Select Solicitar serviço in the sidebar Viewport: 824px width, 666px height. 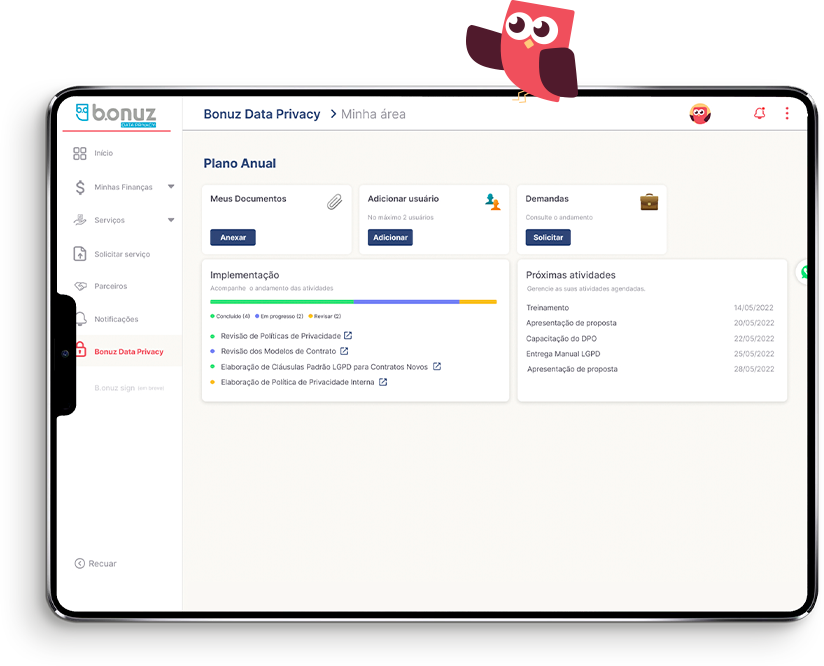click(121, 254)
